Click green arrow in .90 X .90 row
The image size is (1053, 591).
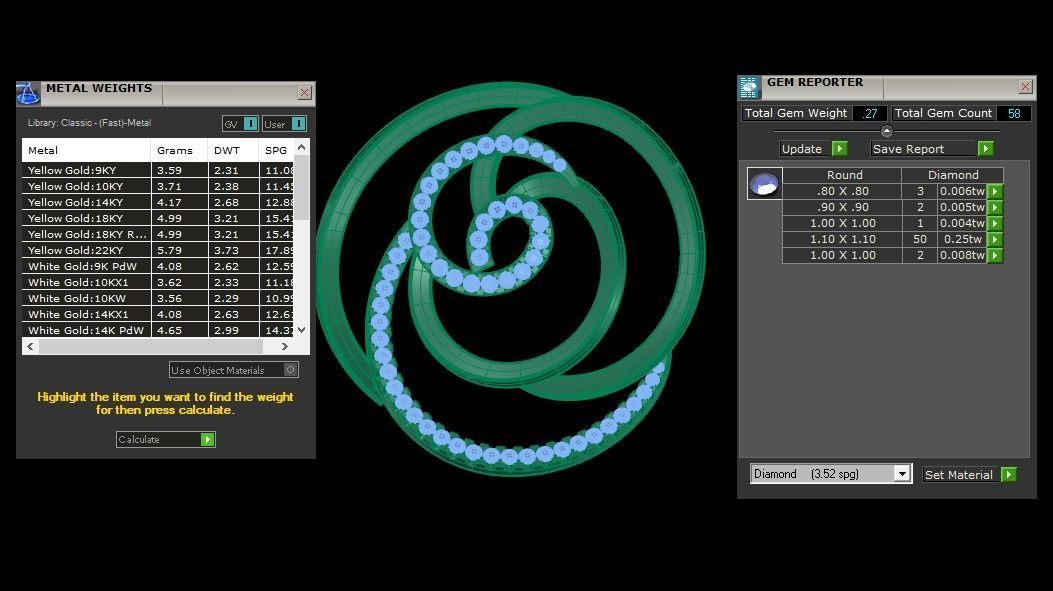coord(995,208)
